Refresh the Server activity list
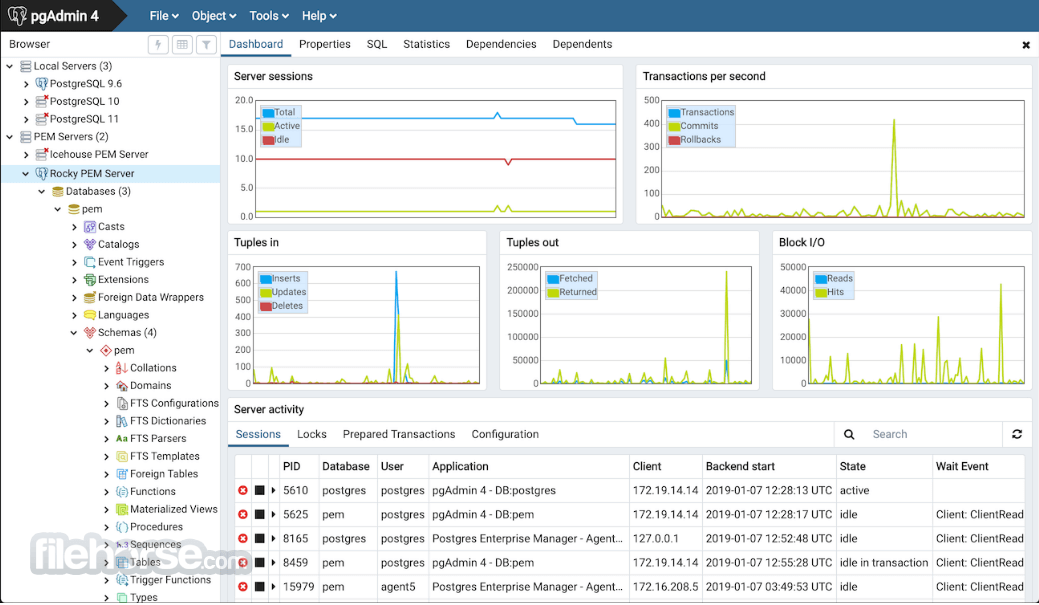Viewport: 1039px width, 605px height. (x=1016, y=434)
